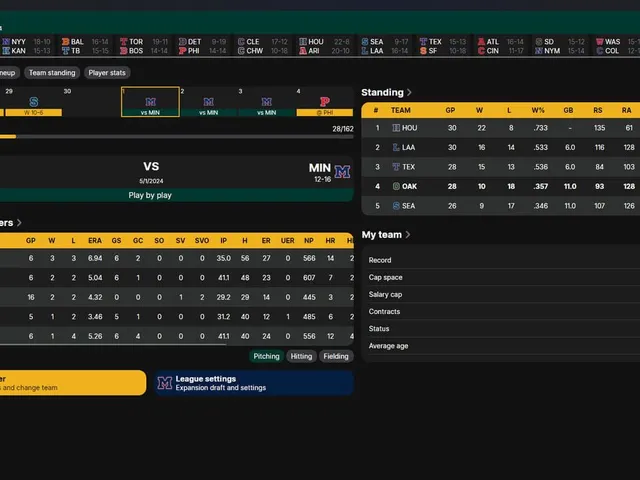Select day 29 Seattle game W 10-6

coord(33,102)
